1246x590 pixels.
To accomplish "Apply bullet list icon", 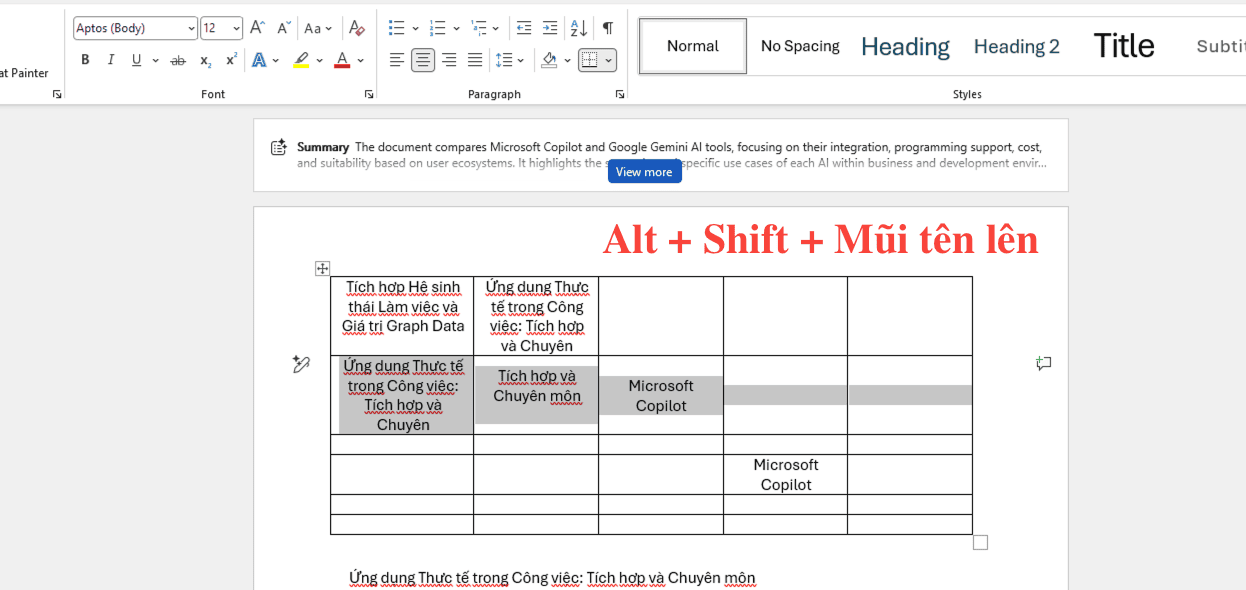I will tap(396, 28).
